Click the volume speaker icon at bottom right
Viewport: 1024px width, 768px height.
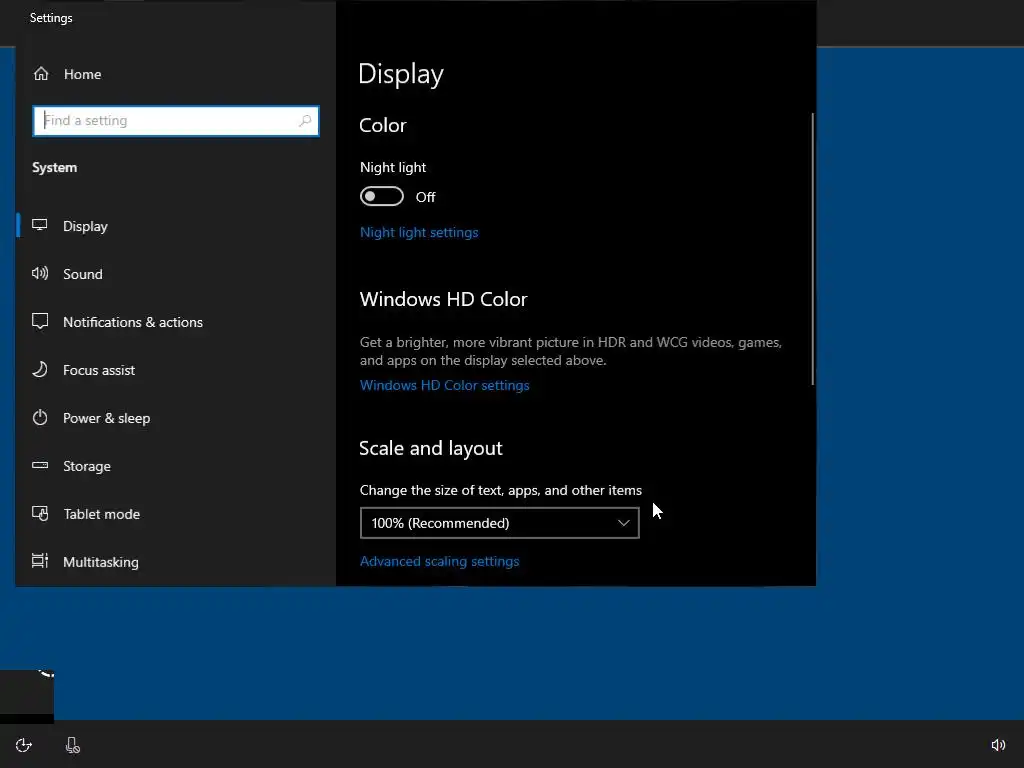point(998,745)
